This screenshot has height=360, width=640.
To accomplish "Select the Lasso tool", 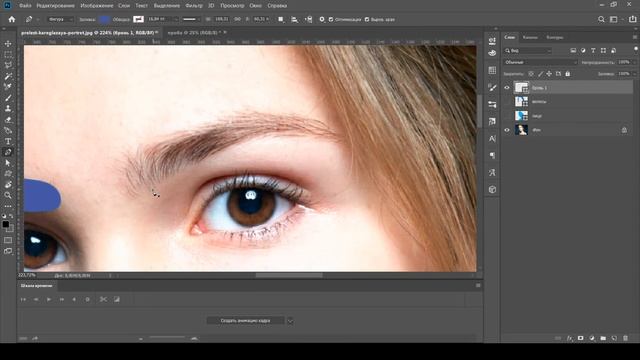I will 8,65.
